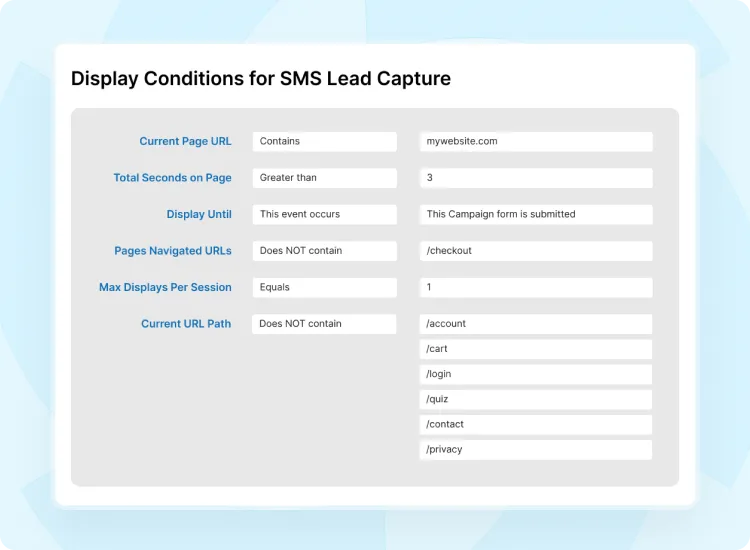Click the Current URL Path label
The width and height of the screenshot is (750, 550).
pyautogui.click(x=186, y=324)
